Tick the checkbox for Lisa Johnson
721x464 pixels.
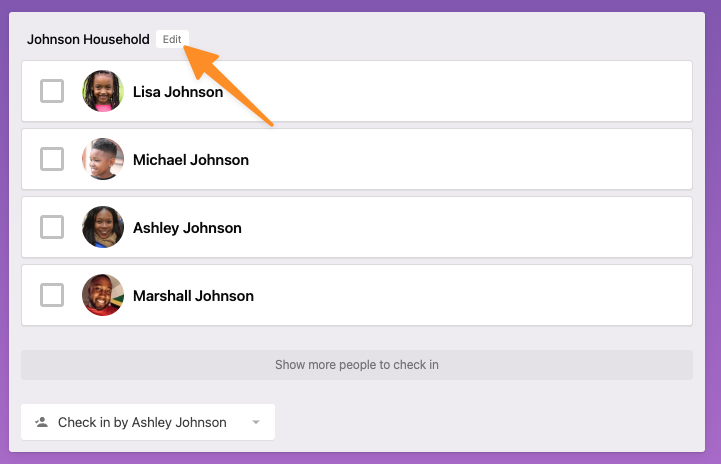52,91
